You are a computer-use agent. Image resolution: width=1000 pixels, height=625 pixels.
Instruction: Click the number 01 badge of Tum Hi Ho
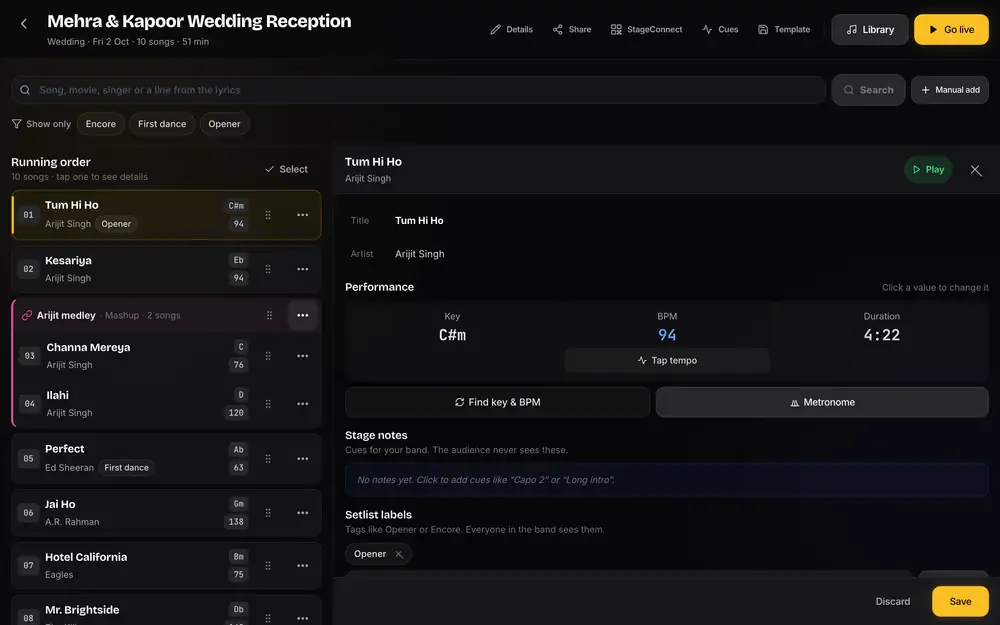click(x=28, y=215)
